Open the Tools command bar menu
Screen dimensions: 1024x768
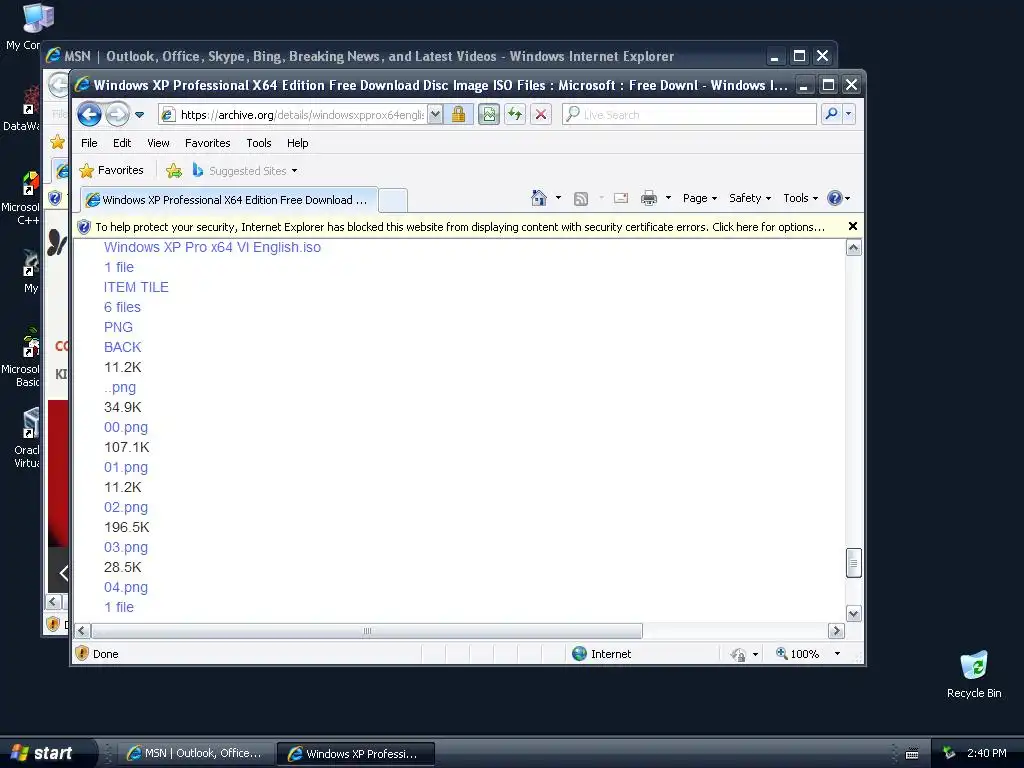[x=801, y=198]
